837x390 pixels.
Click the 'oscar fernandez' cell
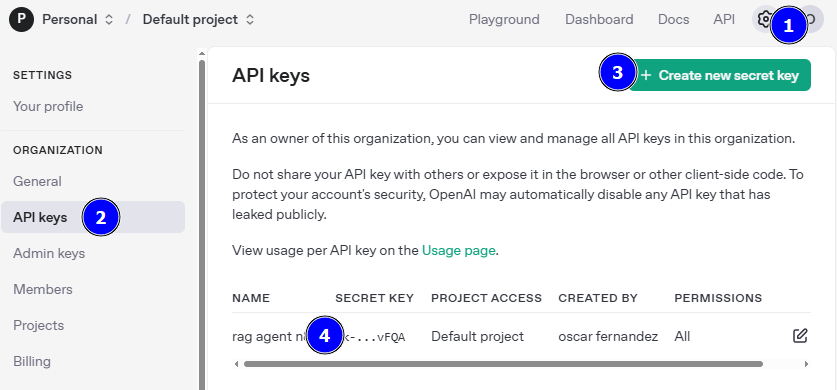[x=608, y=337]
